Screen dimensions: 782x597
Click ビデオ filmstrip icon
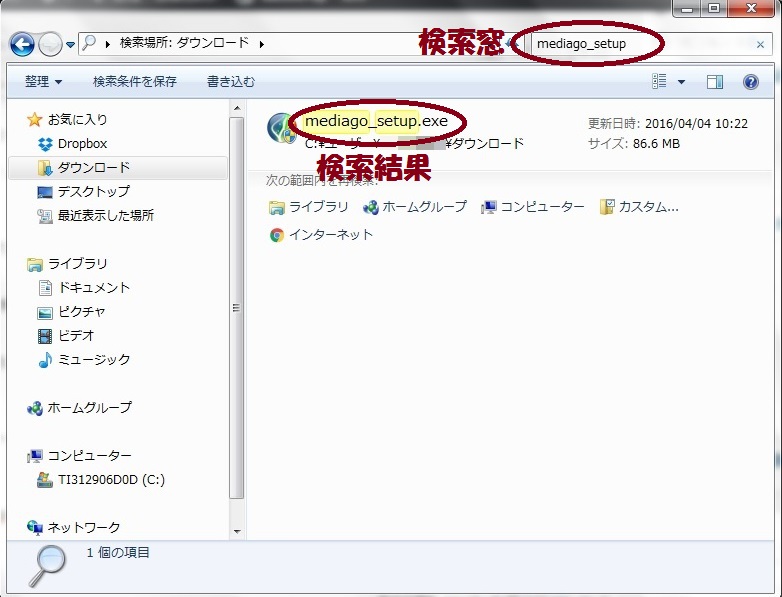click(45, 336)
